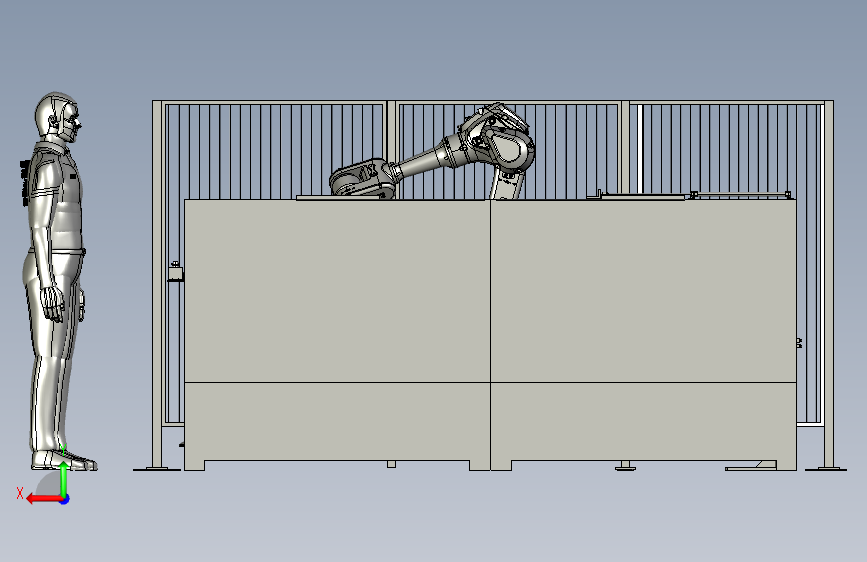
Task: Click the green Y axis arrow of the triad
Action: 64,480
